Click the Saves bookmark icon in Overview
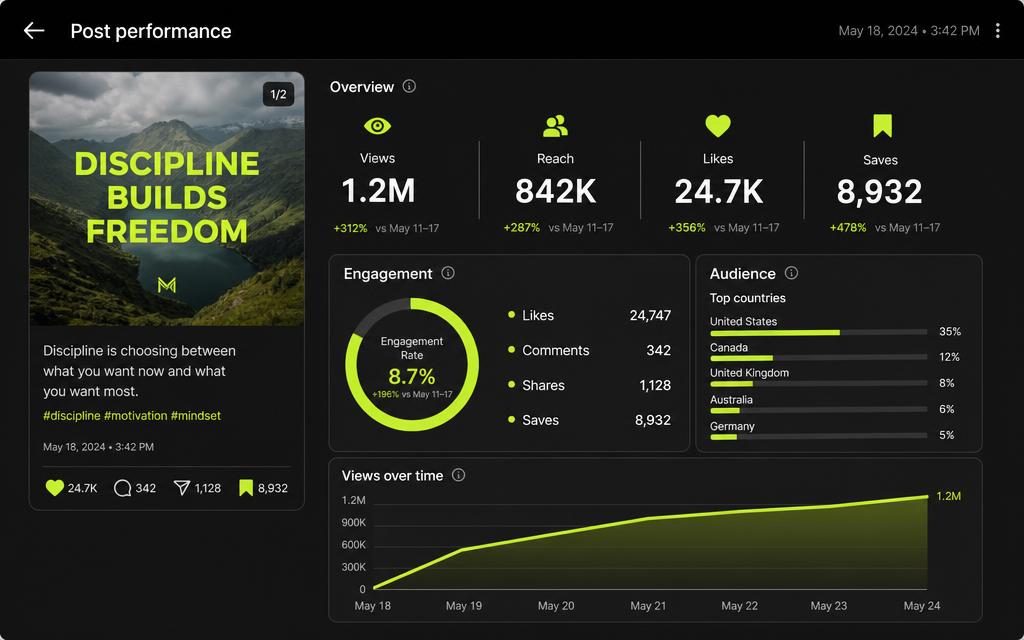This screenshot has width=1024, height=640. pyautogui.click(x=882, y=126)
